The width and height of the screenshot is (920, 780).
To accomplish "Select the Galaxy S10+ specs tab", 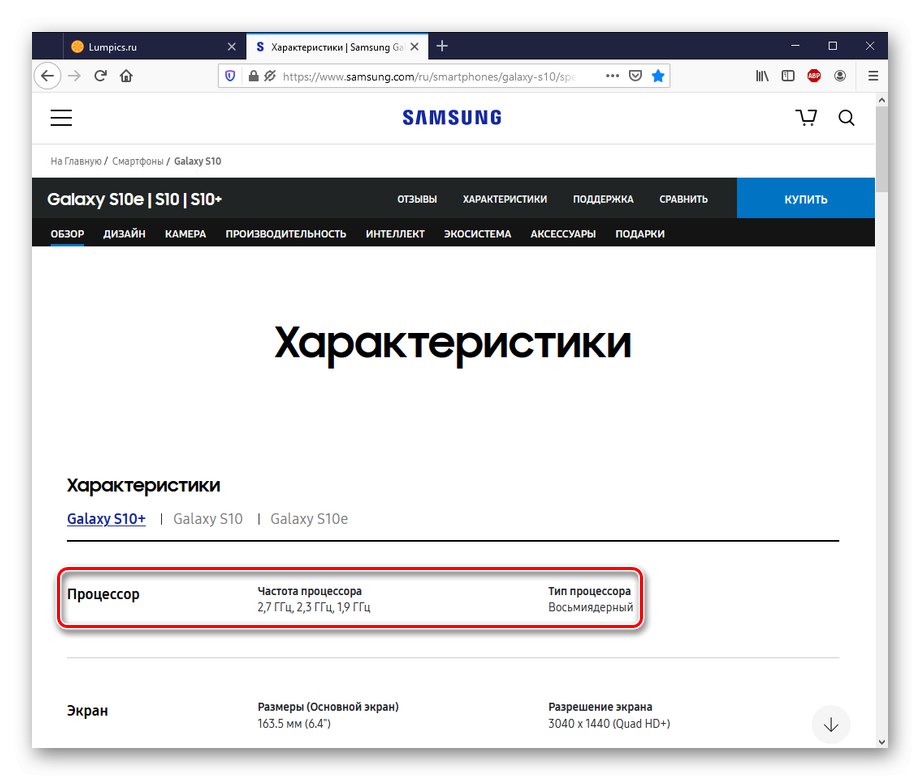I will point(106,519).
